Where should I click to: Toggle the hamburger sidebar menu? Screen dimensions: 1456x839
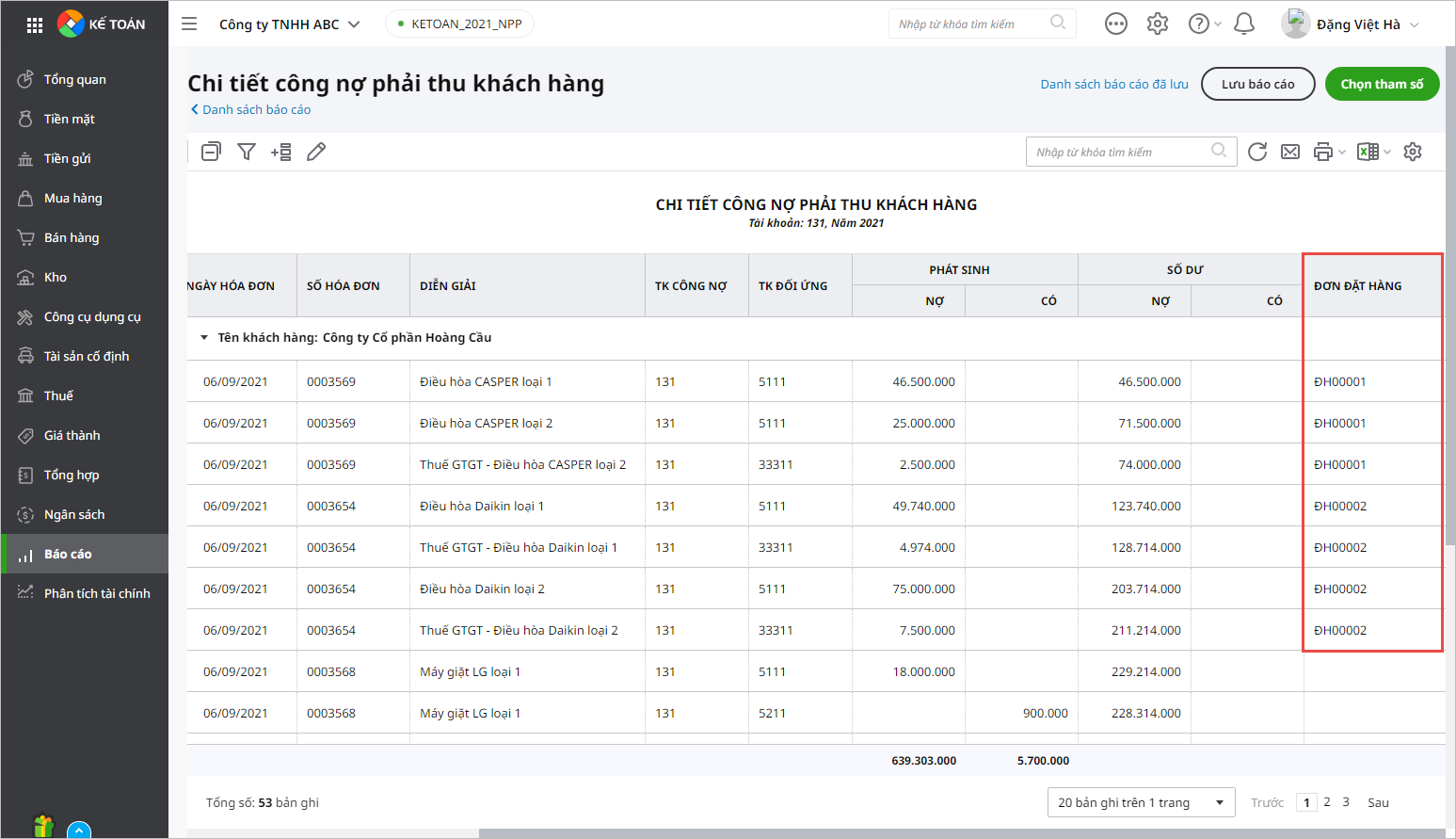(x=189, y=24)
